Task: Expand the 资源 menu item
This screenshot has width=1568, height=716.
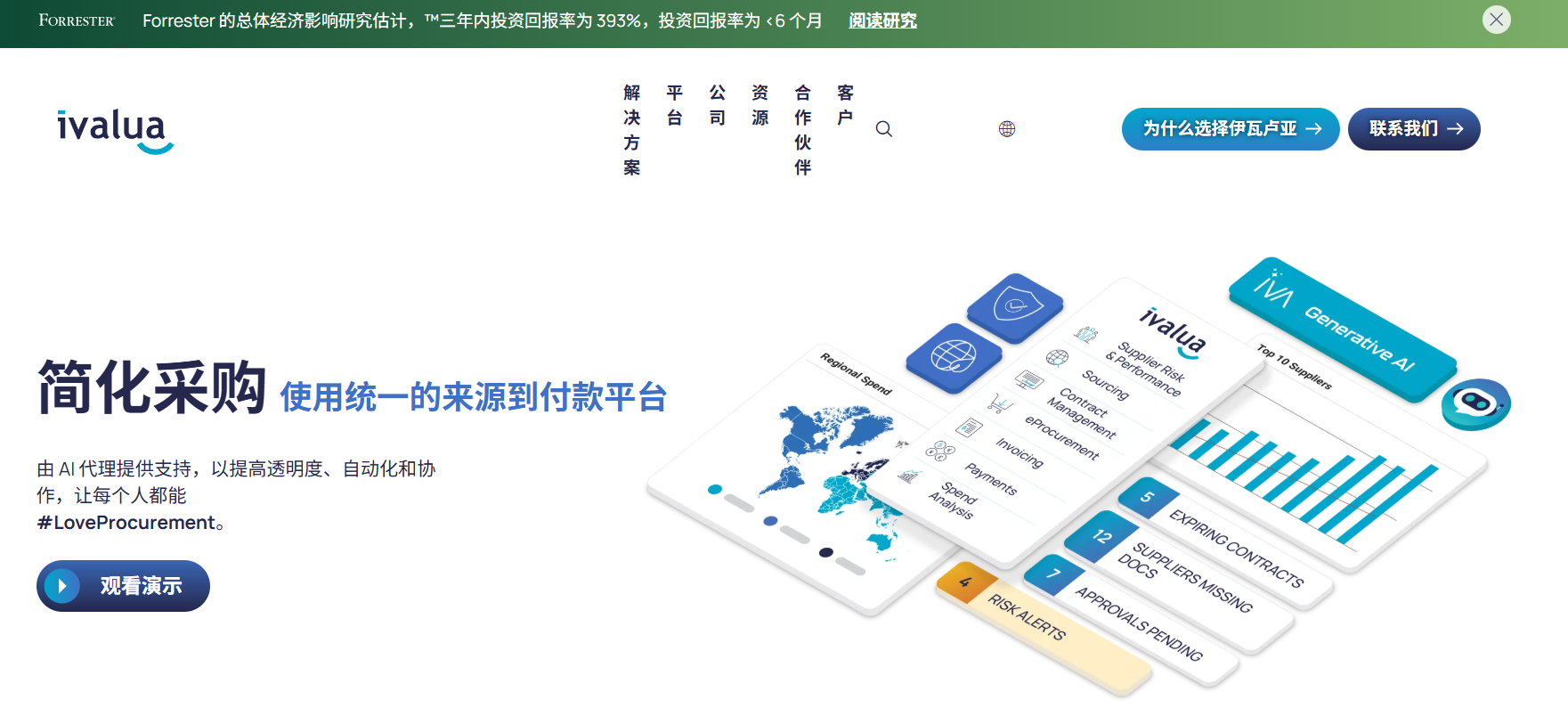Action: 760,105
